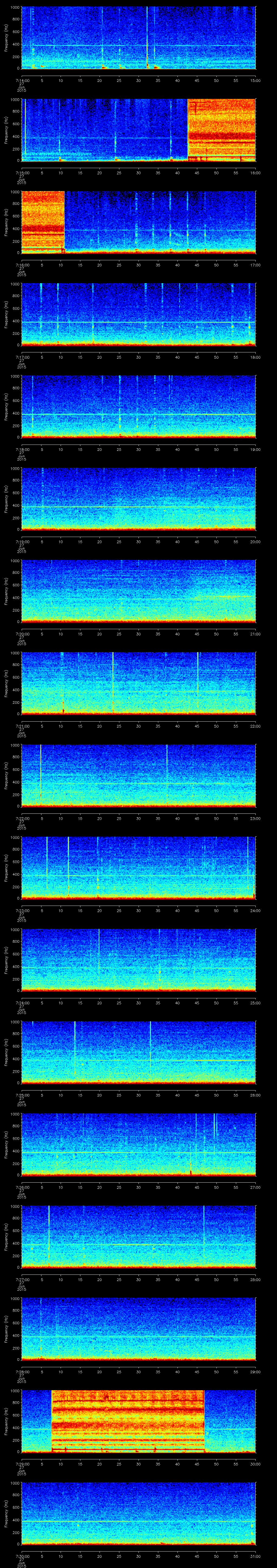This screenshot has width=277, height=1568.
Task: Click the 31:00 end time label
Action: [255, 1556]
